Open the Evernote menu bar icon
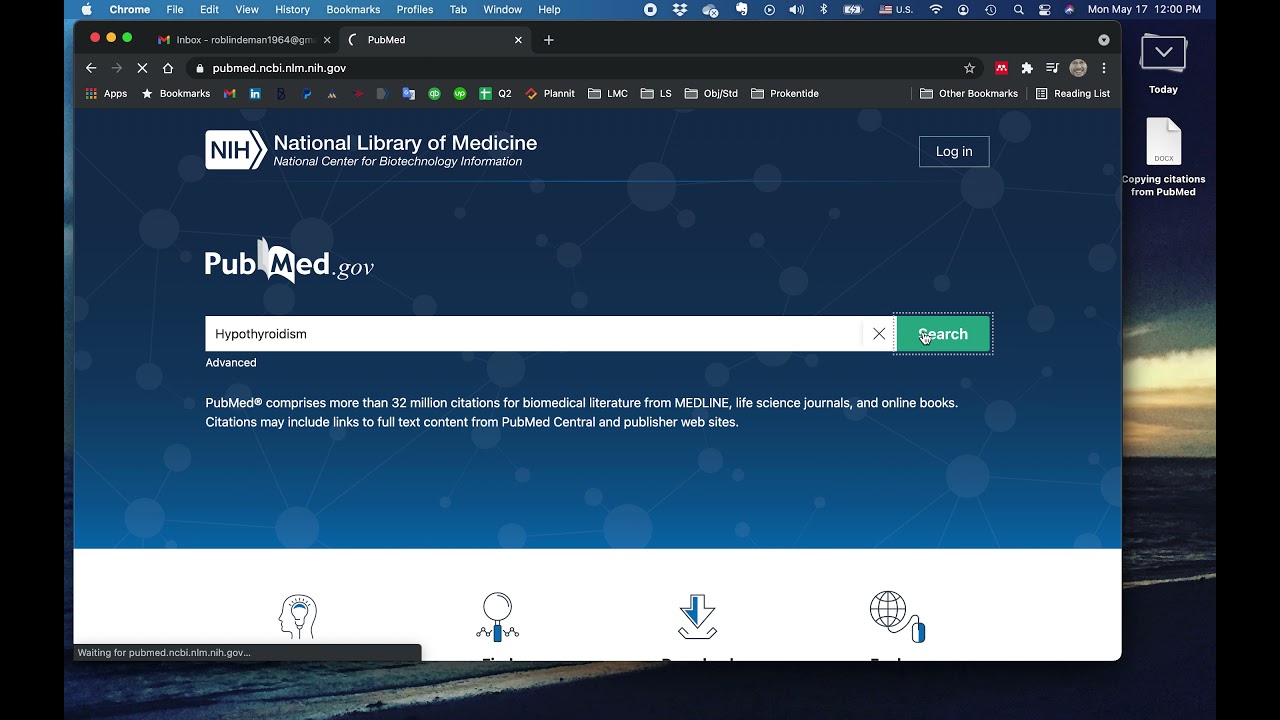Image resolution: width=1280 pixels, height=720 pixels. (x=741, y=9)
